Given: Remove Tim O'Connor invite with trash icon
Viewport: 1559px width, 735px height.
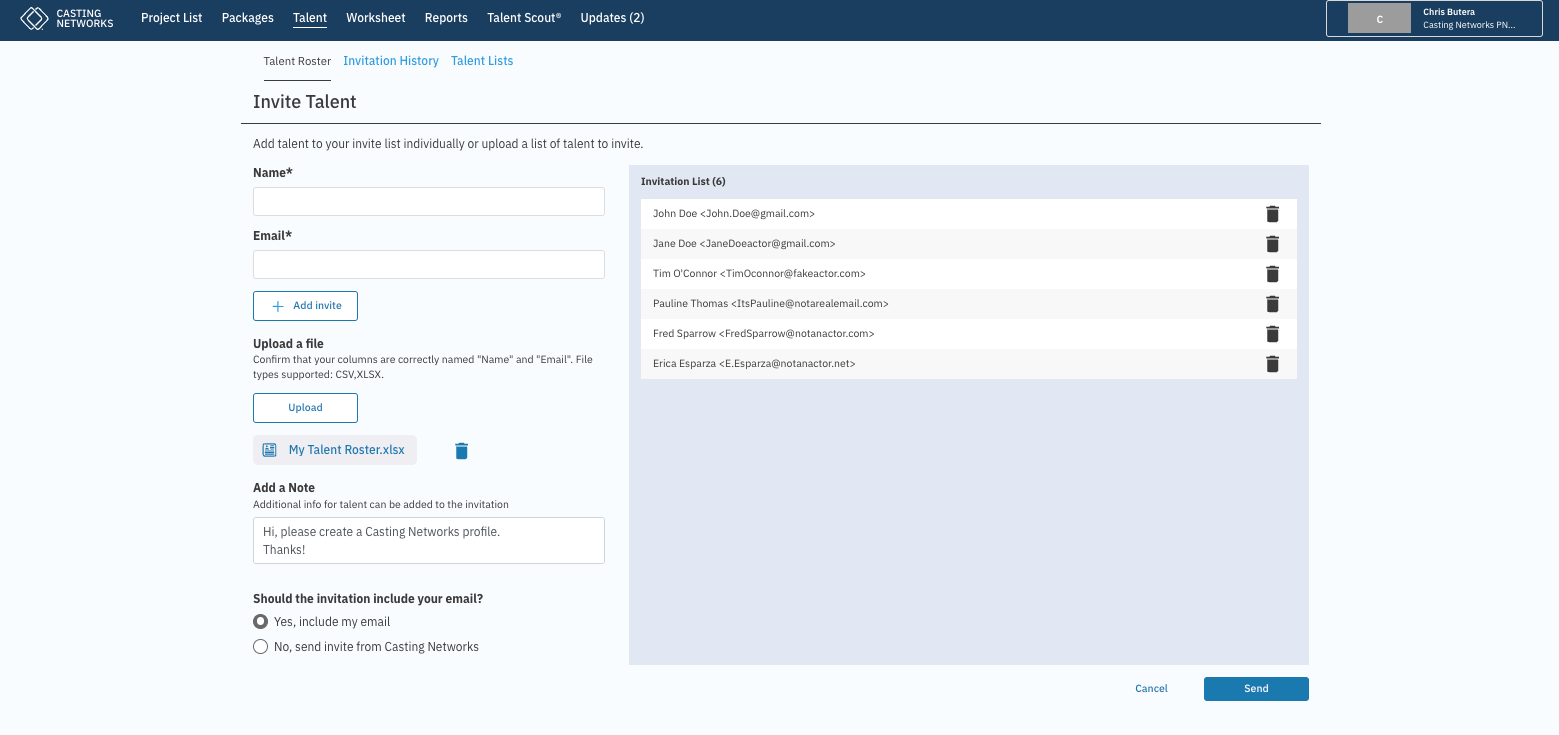Looking at the screenshot, I should tap(1272, 274).
